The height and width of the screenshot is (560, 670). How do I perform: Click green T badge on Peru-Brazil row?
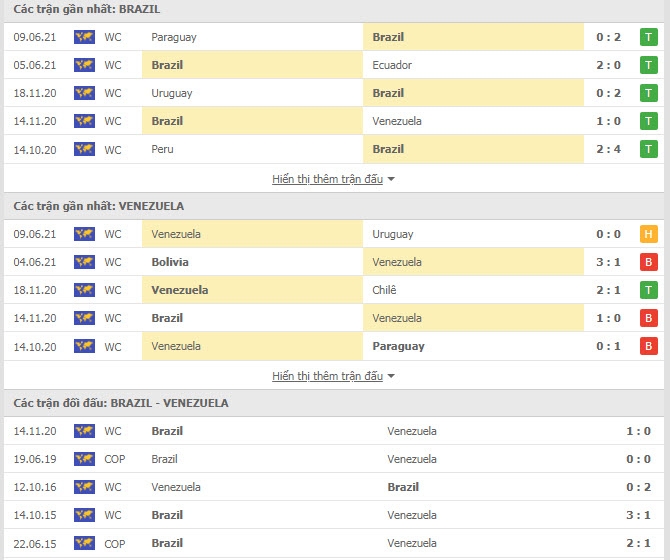pyautogui.click(x=648, y=149)
